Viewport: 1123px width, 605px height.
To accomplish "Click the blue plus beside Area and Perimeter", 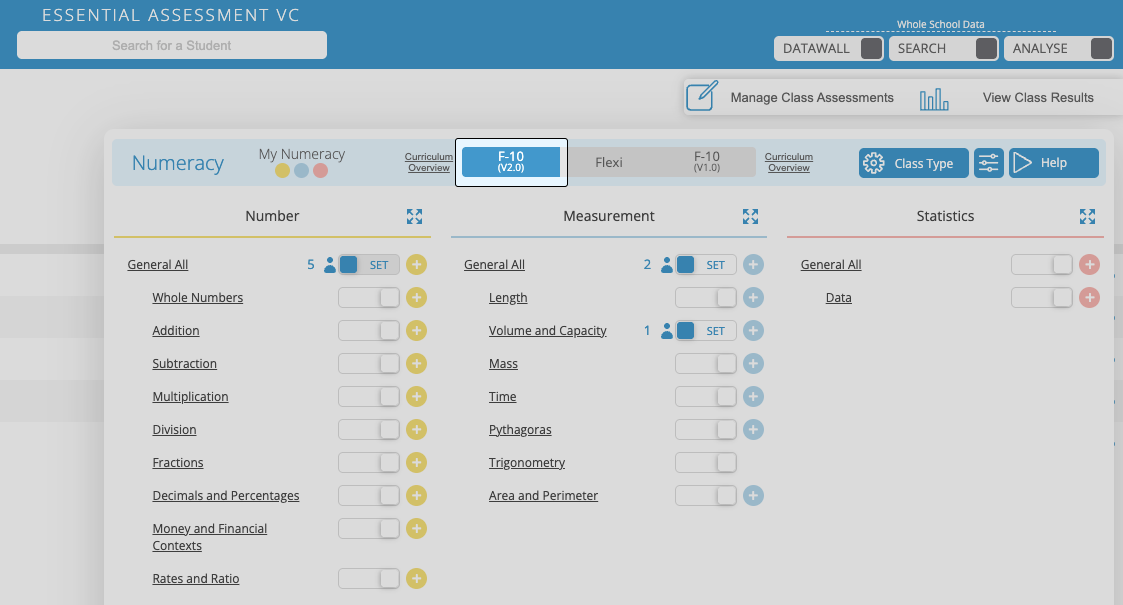I will click(753, 495).
